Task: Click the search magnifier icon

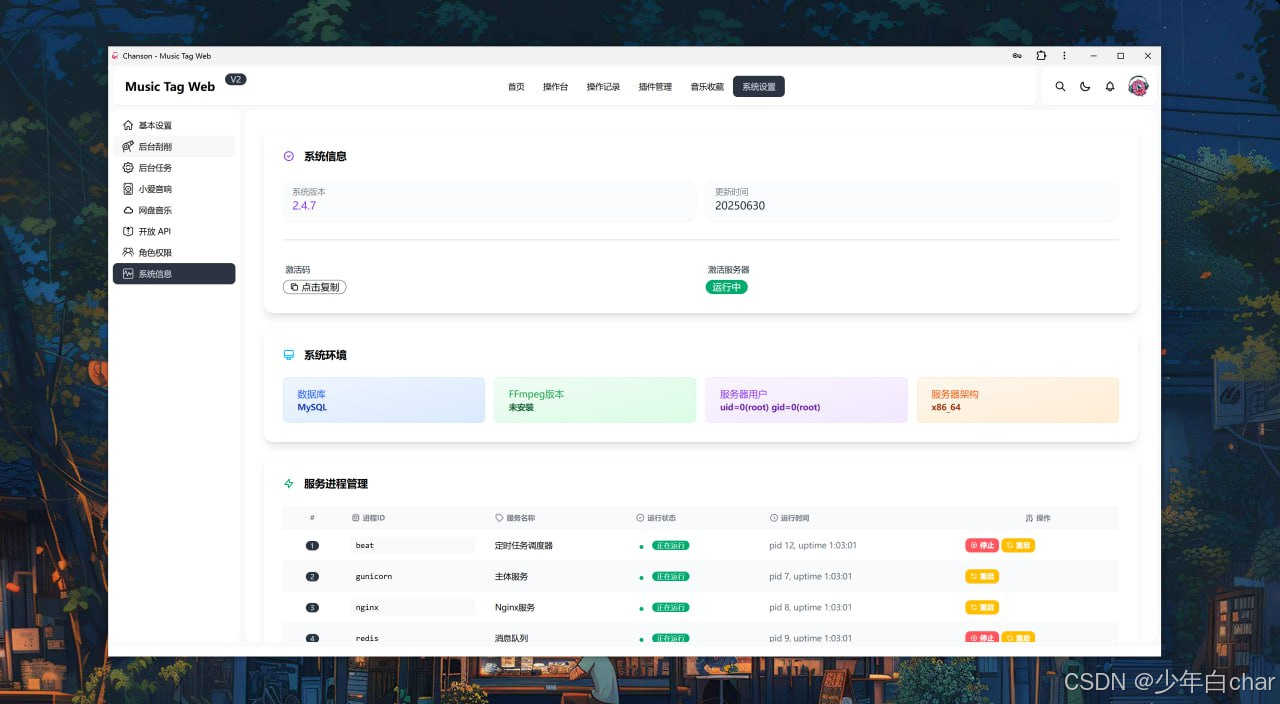Action: click(x=1060, y=87)
